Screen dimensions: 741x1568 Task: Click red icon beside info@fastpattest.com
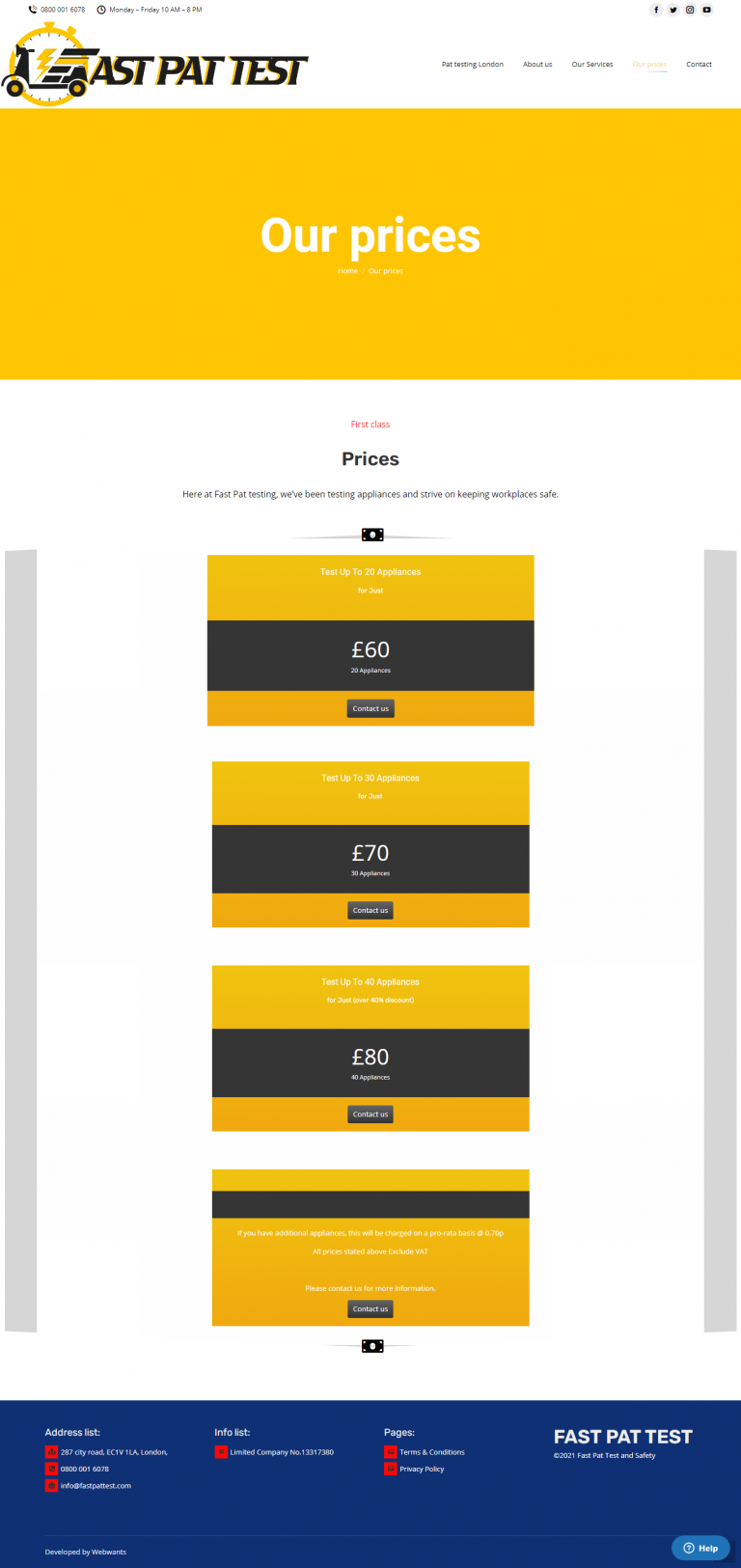pos(51,1486)
